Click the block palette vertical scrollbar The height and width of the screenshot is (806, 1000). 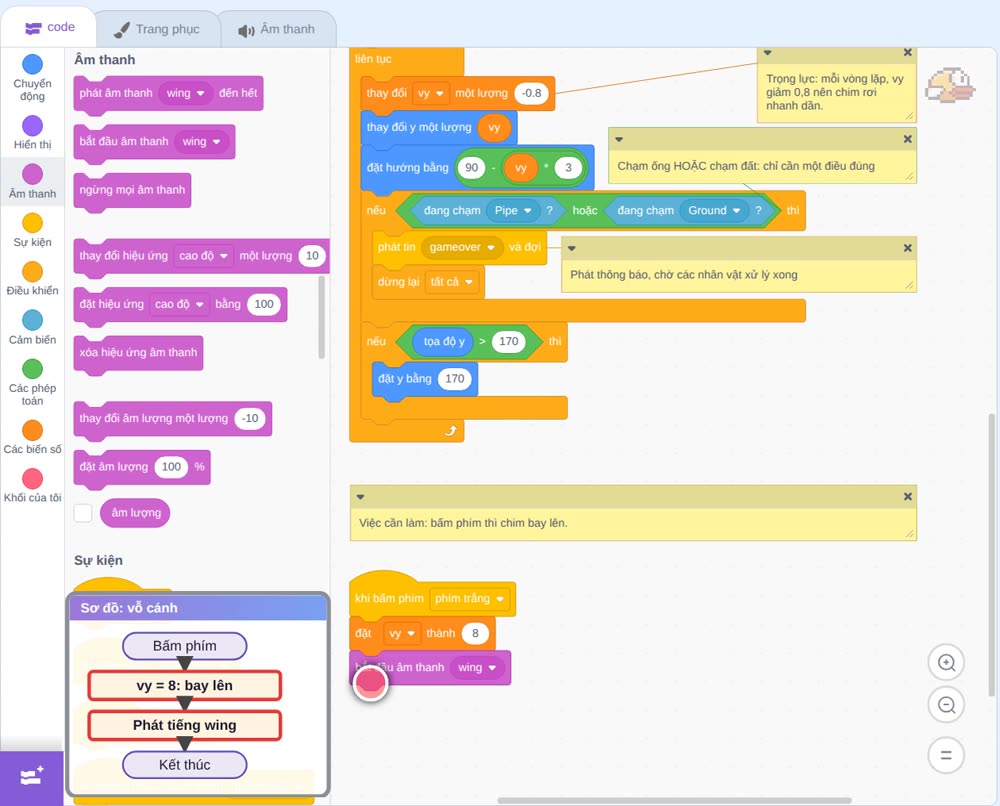pos(321,317)
